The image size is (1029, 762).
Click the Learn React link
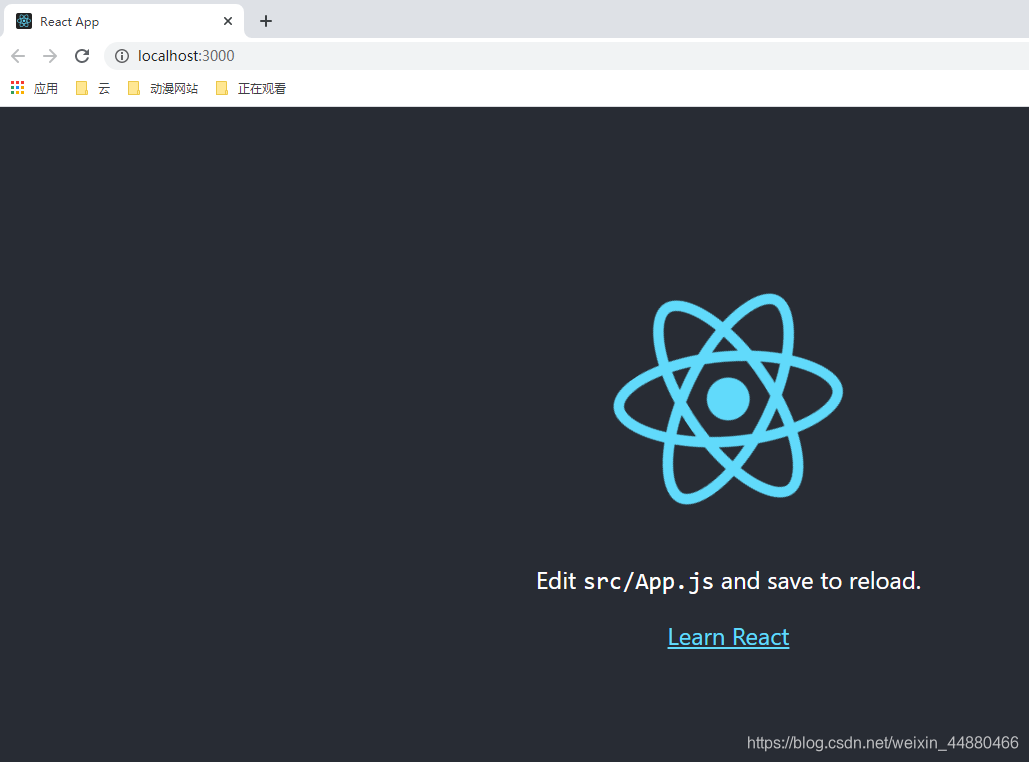[x=728, y=637]
